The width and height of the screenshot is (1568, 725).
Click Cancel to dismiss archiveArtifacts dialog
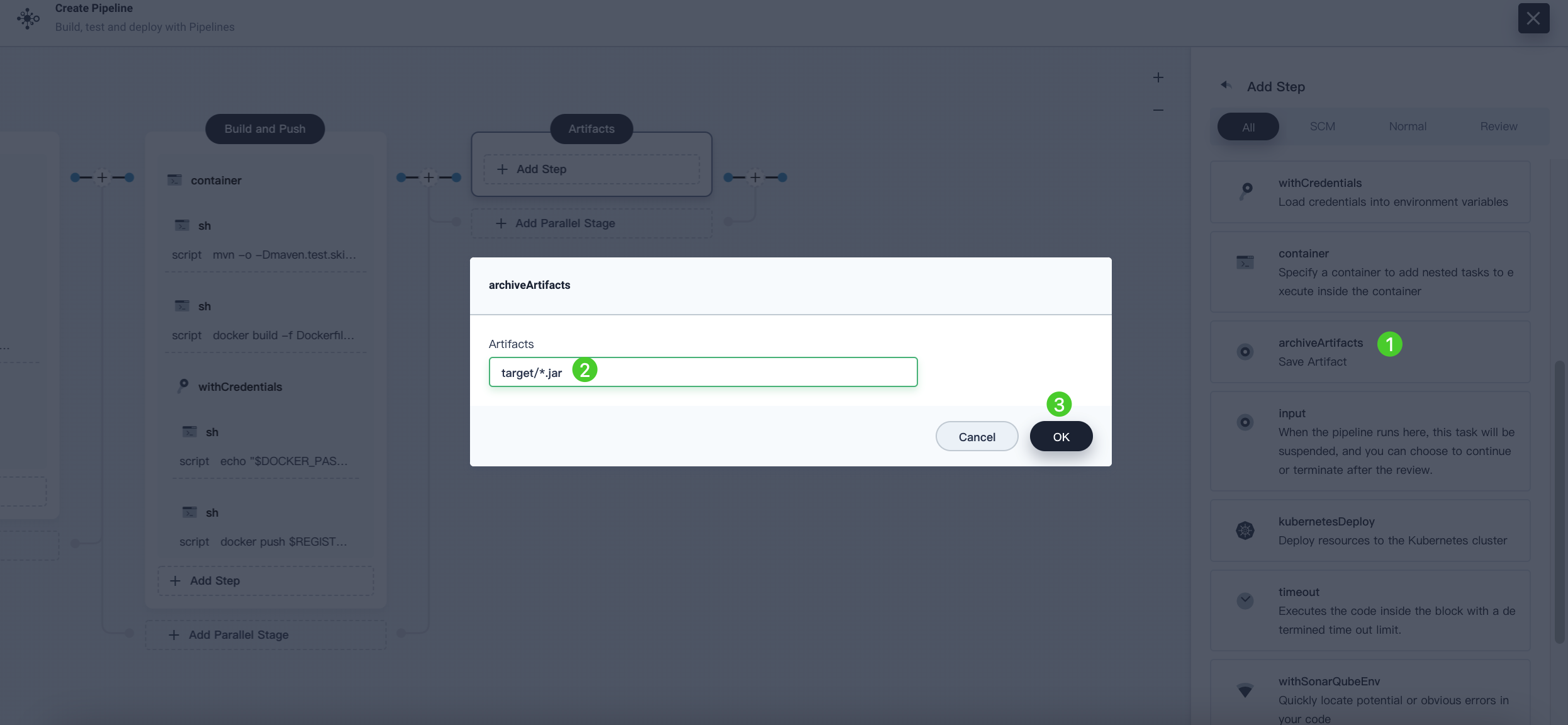pos(976,436)
